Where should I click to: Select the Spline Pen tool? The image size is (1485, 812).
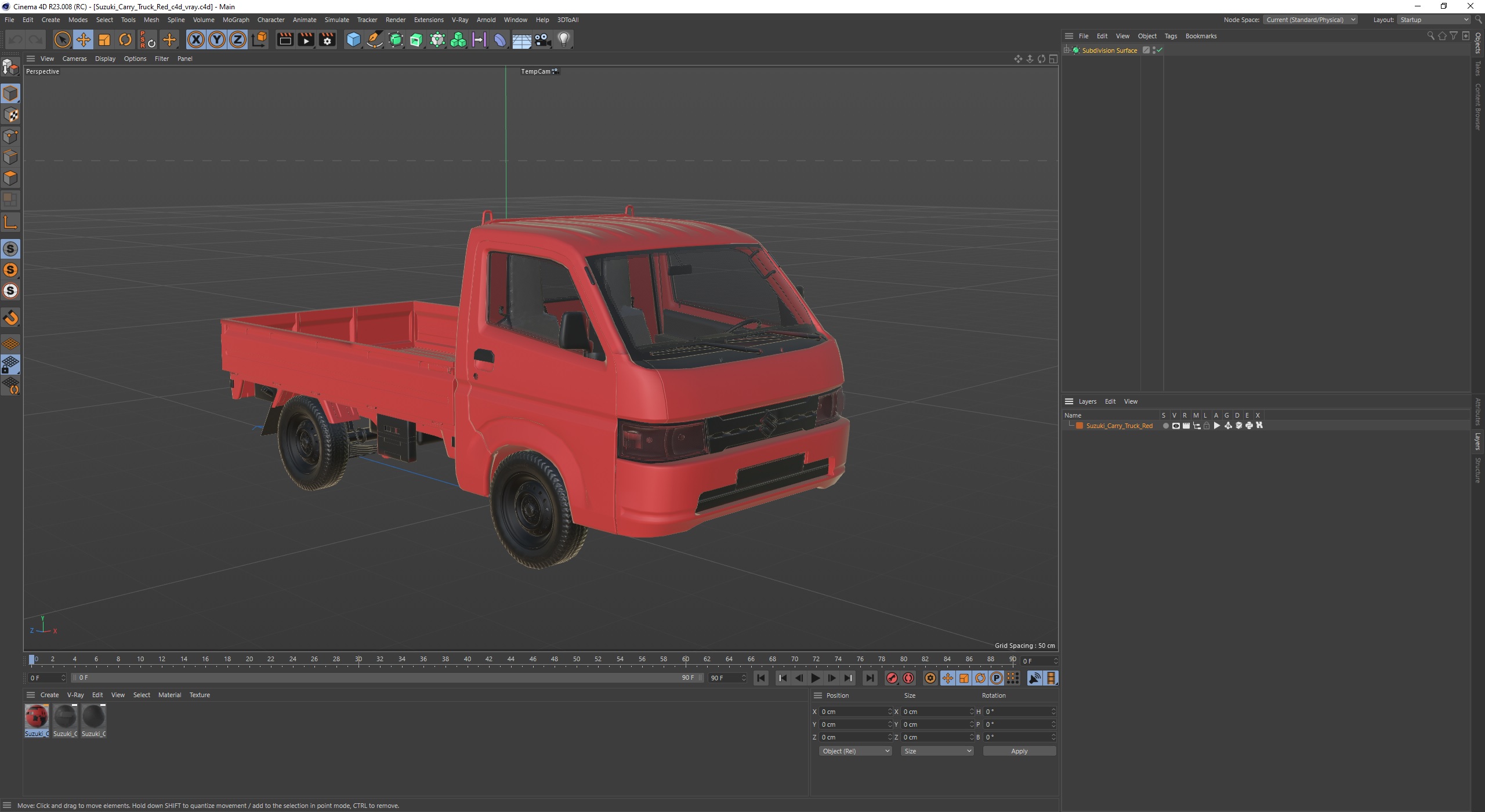pyautogui.click(x=375, y=39)
